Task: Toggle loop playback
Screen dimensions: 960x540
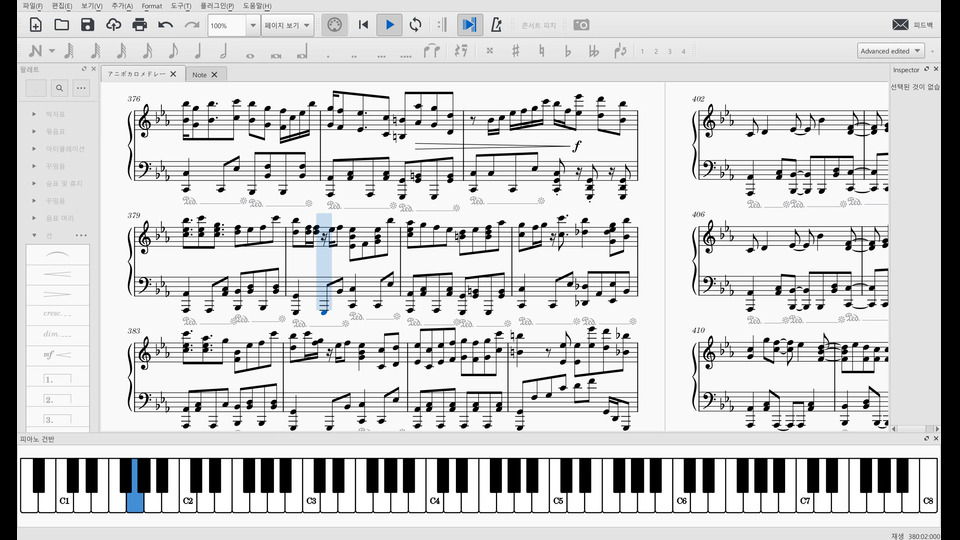Action: pyautogui.click(x=416, y=24)
